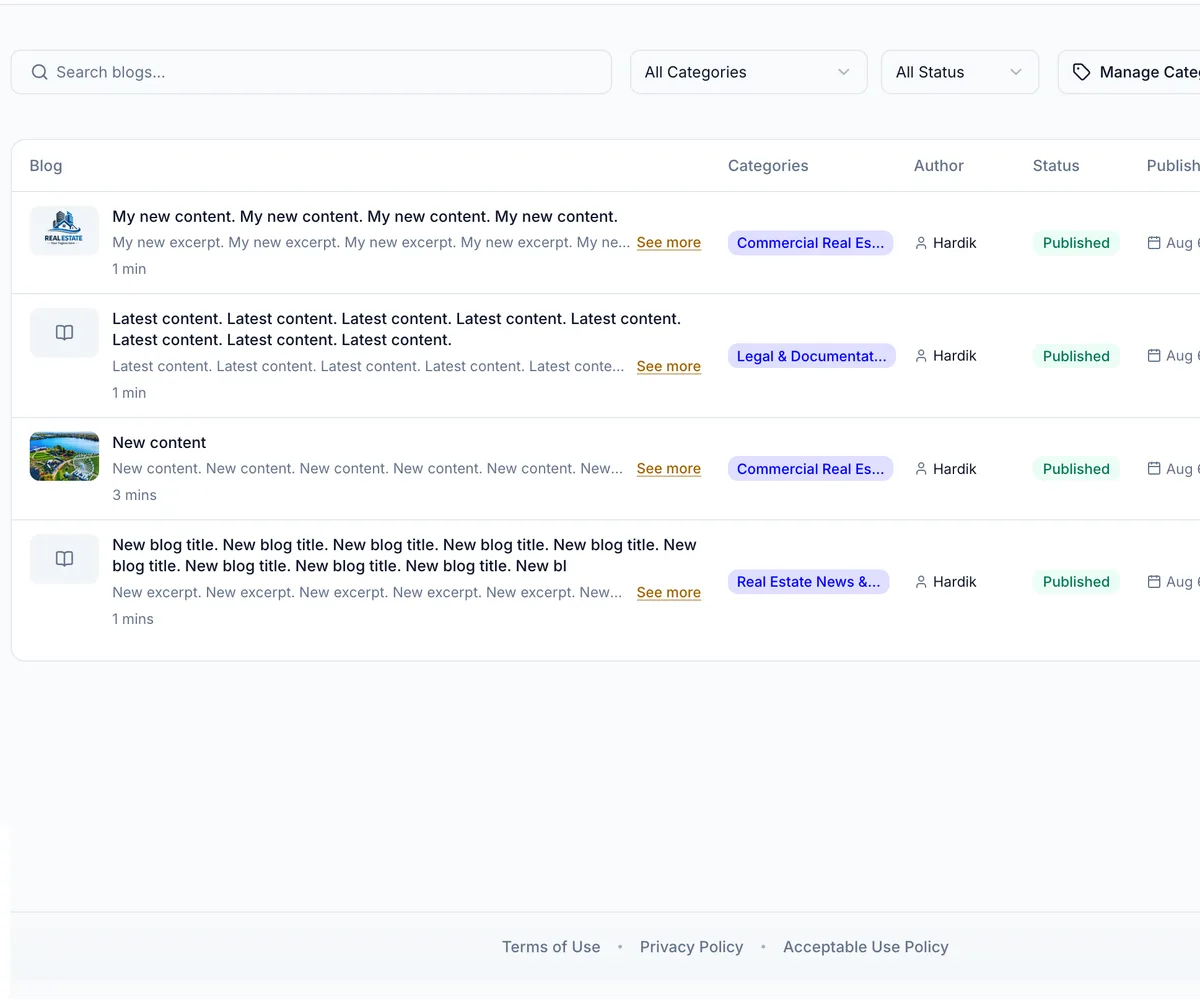Click the Published badge in New content row

point(1076,469)
